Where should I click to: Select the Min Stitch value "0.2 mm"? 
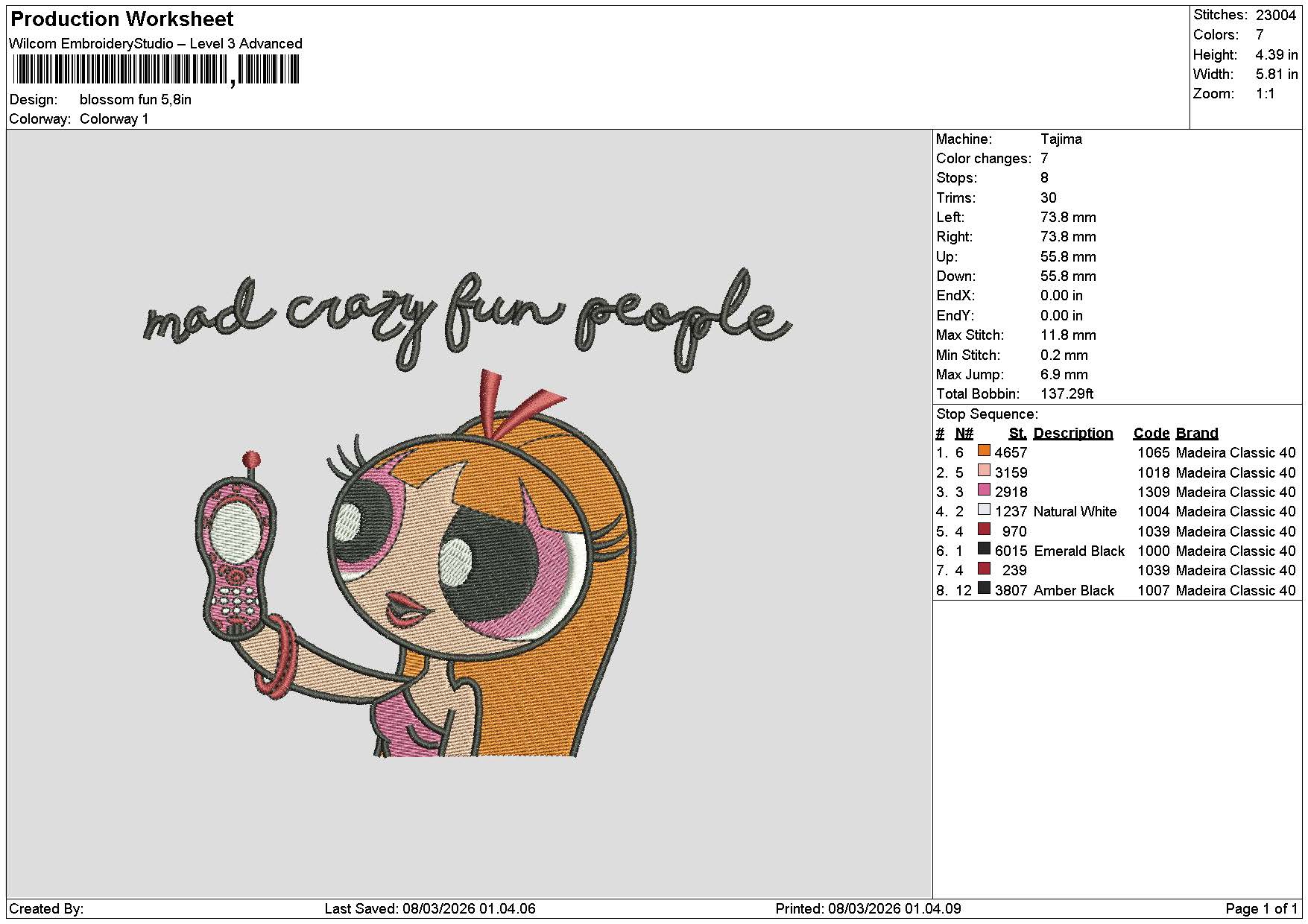click(1064, 355)
